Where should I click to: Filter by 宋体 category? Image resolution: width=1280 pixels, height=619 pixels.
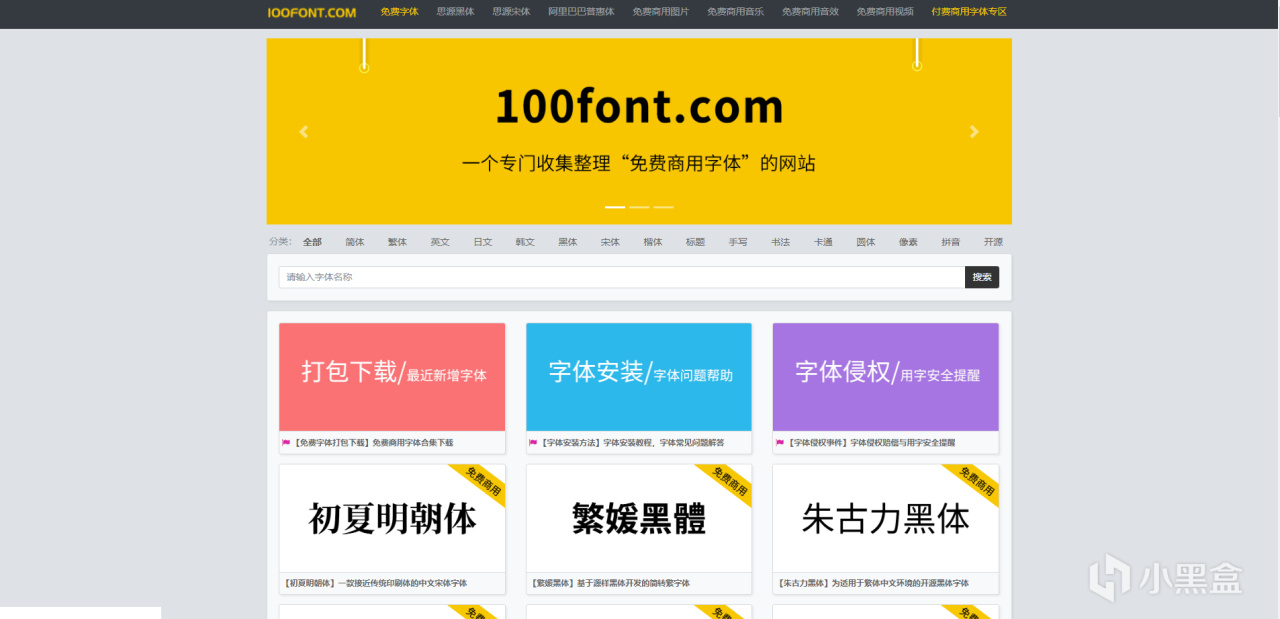(x=610, y=242)
